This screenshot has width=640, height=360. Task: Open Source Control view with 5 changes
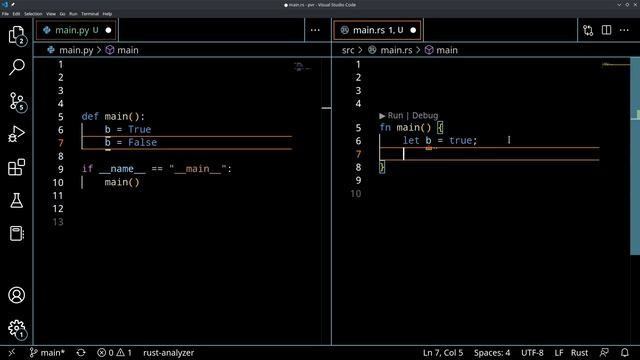(x=16, y=101)
